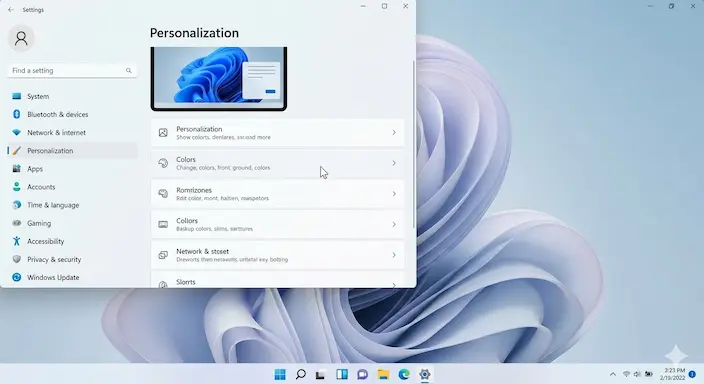Open Accounts in the sidebar
Viewport: 704px width, 384px height.
pos(72,187)
